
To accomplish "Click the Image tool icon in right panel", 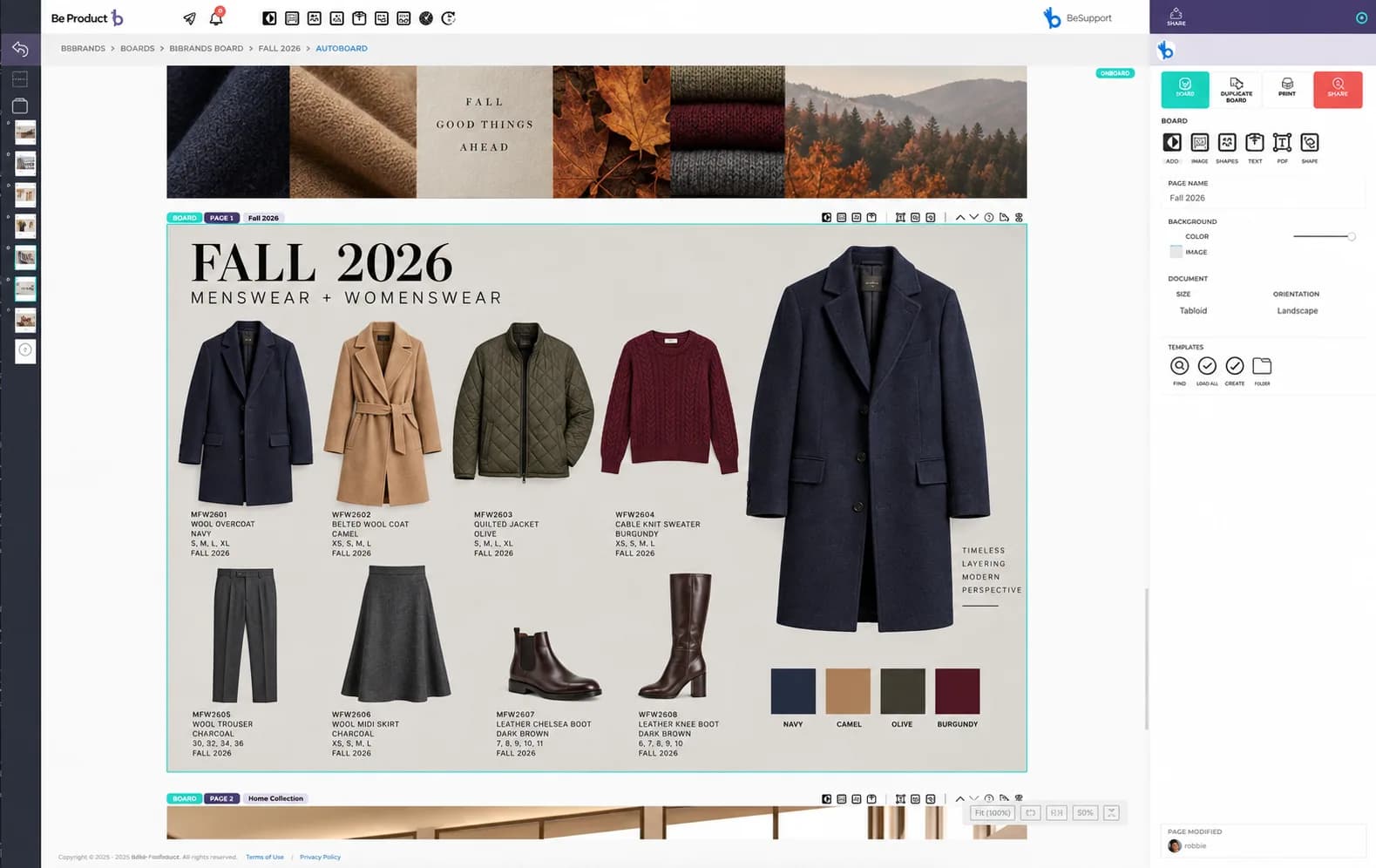I will (x=1200, y=142).
